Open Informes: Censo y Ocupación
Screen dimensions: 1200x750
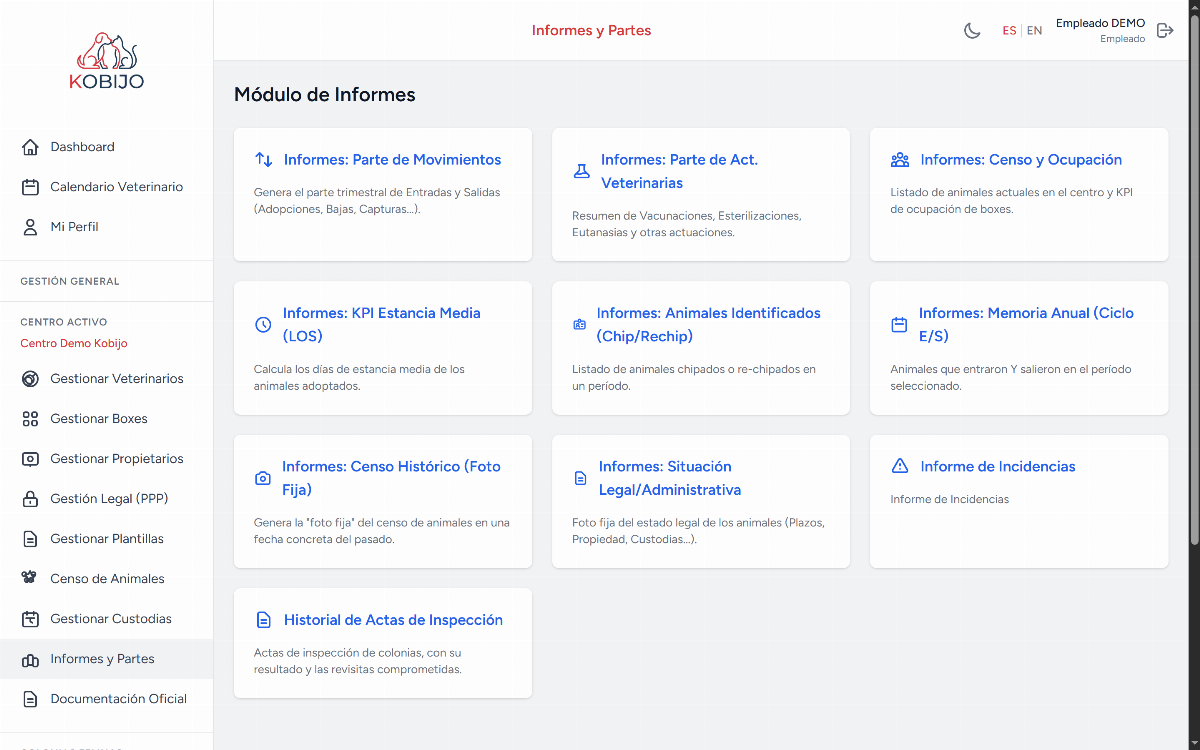coord(1021,160)
